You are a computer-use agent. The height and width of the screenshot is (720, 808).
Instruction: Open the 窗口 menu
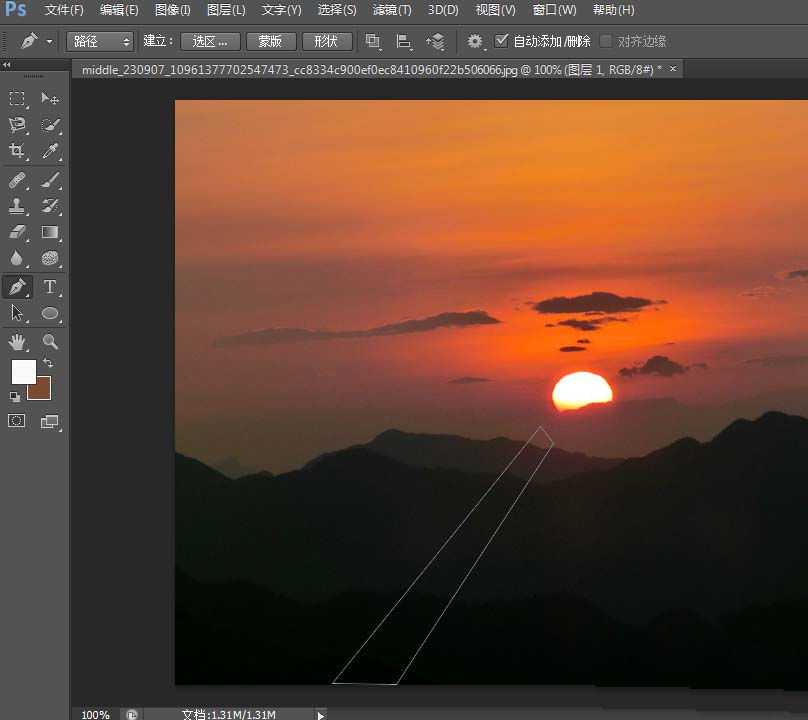pyautogui.click(x=553, y=10)
